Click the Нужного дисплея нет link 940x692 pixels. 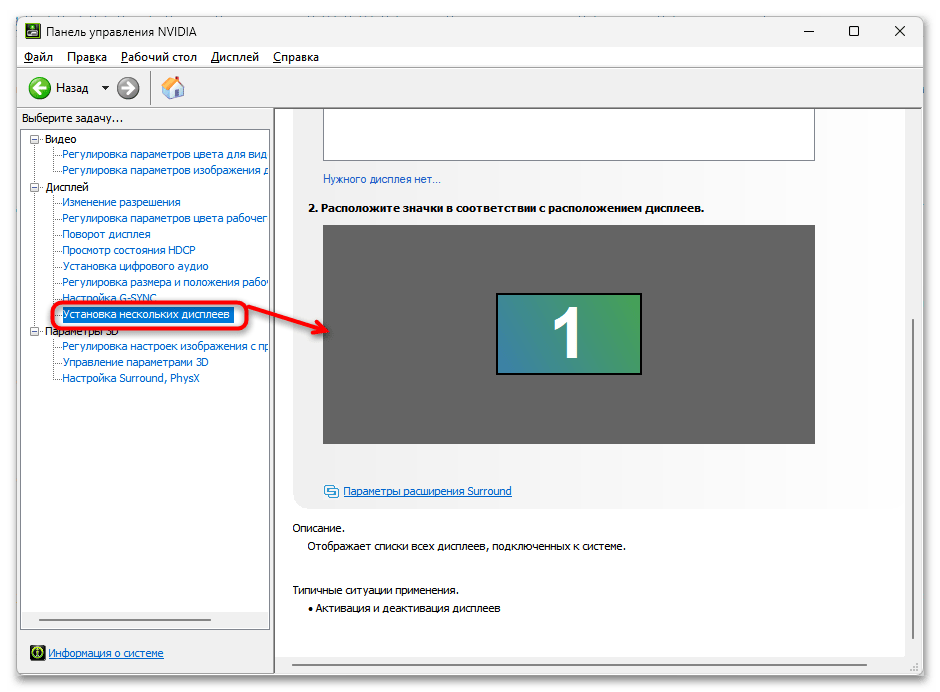click(381, 179)
